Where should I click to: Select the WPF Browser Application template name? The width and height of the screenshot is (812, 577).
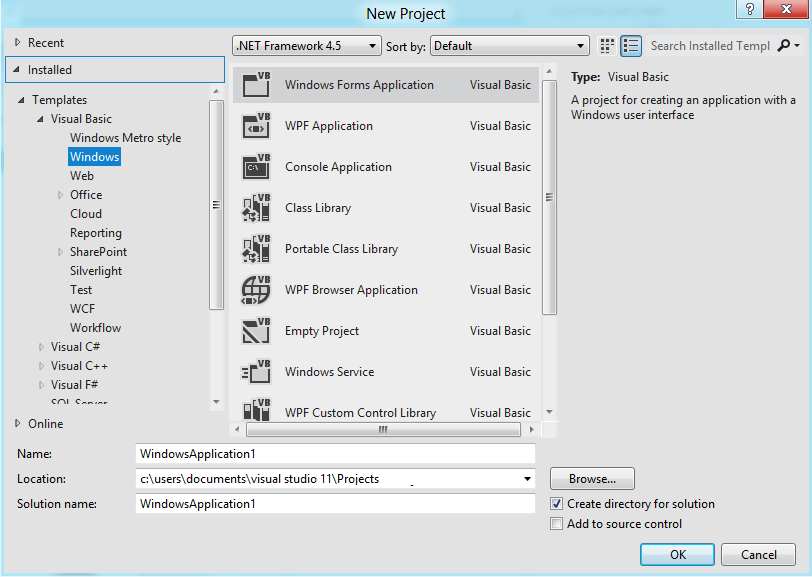click(x=351, y=290)
